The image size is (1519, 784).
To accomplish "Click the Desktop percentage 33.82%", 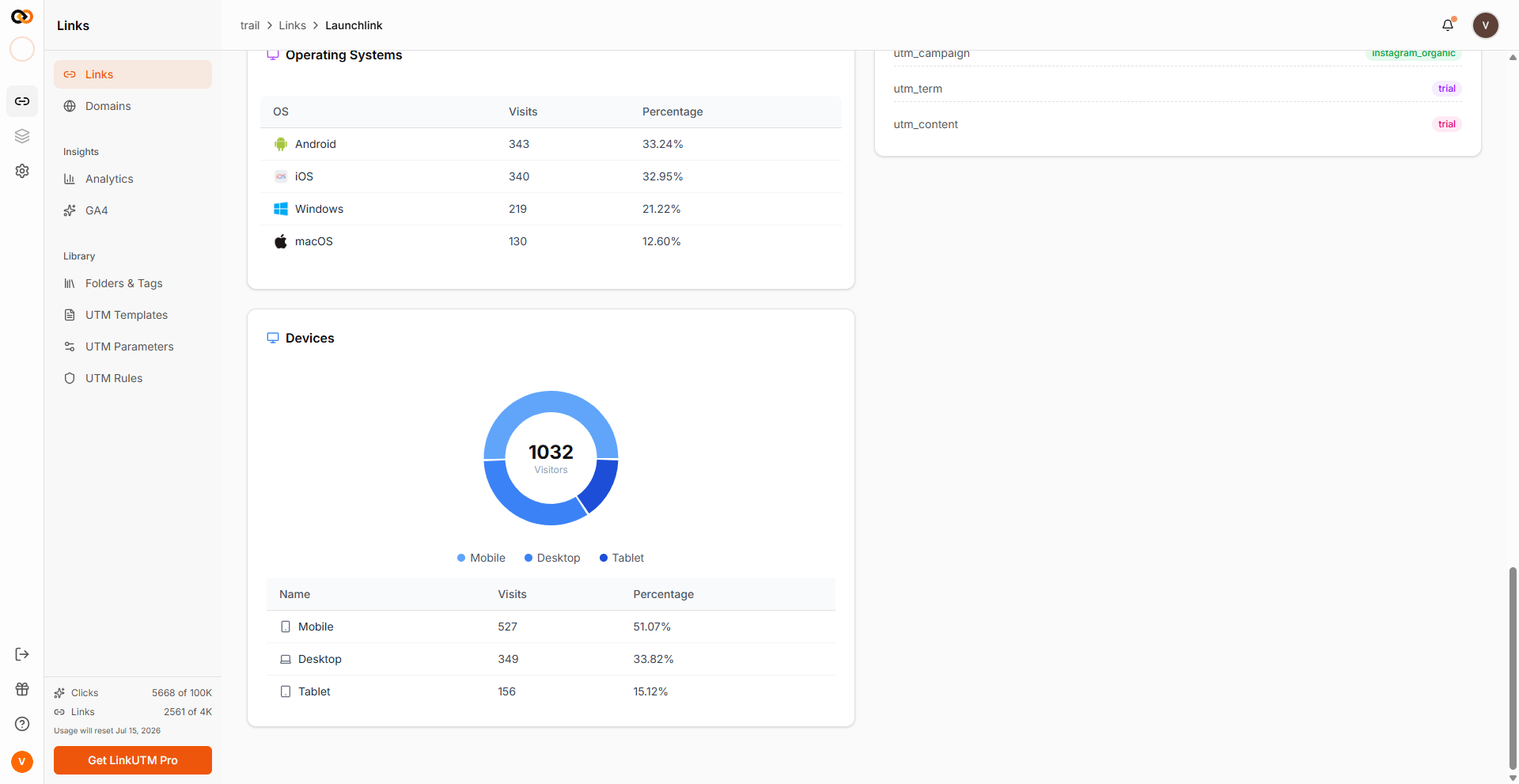I will [x=653, y=659].
